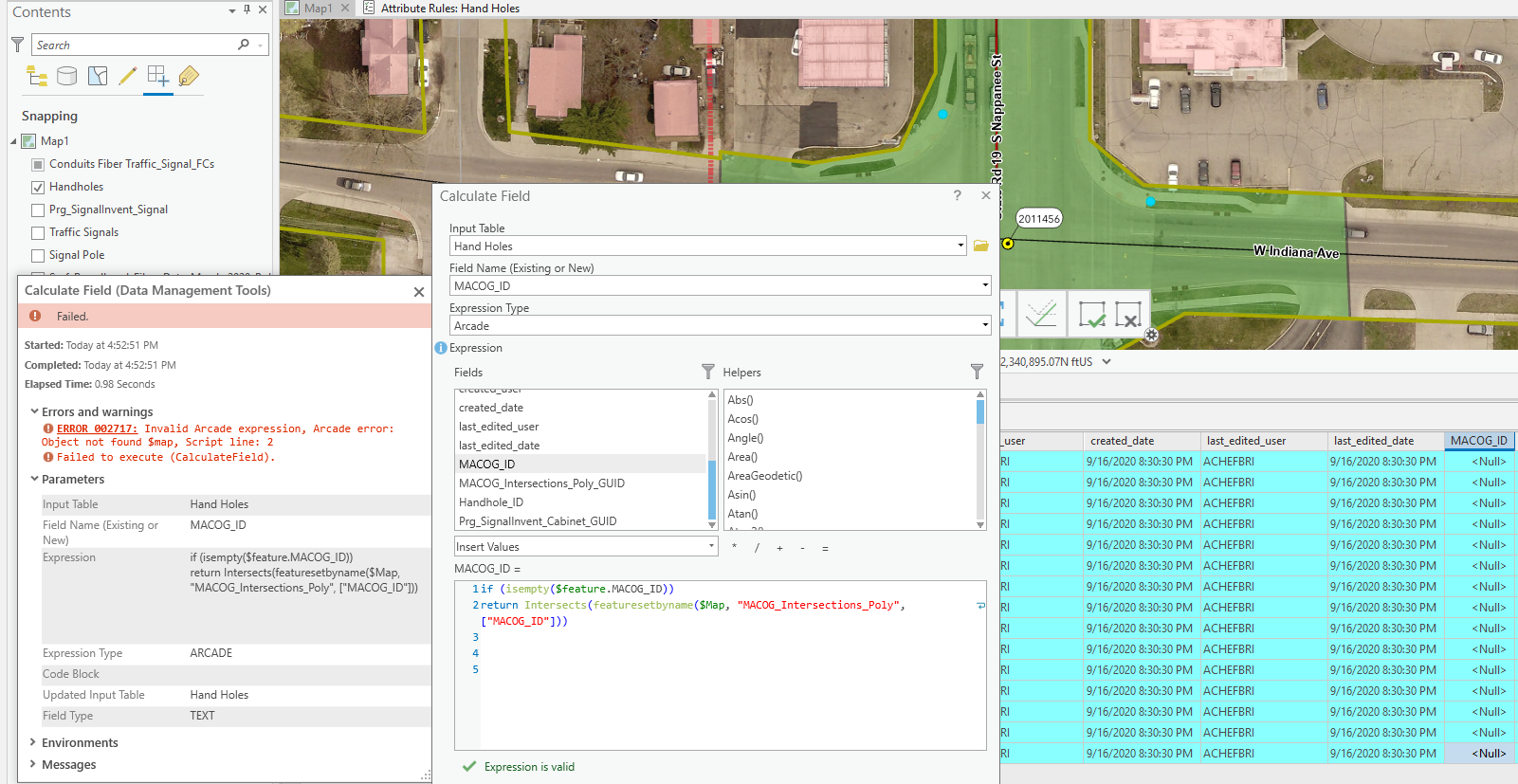Enable Traffic Signals snapping checkbox
1518x784 pixels.
[x=38, y=232]
